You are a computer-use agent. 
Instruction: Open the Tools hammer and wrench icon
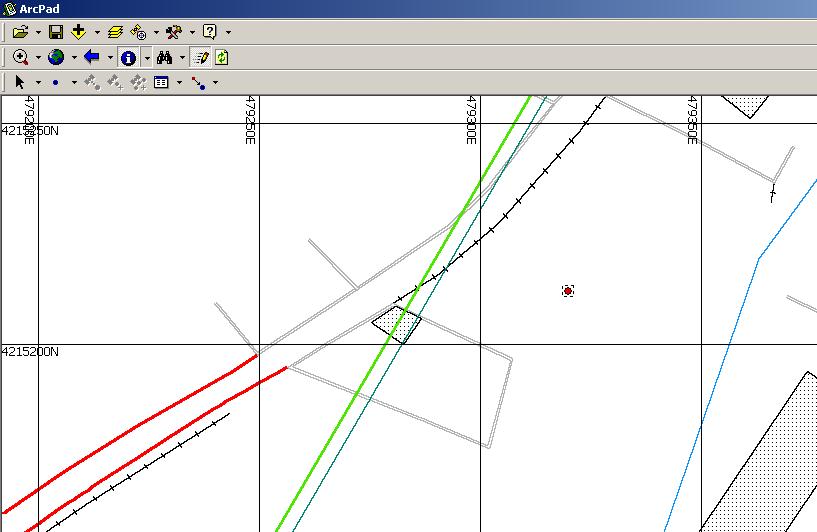click(174, 32)
